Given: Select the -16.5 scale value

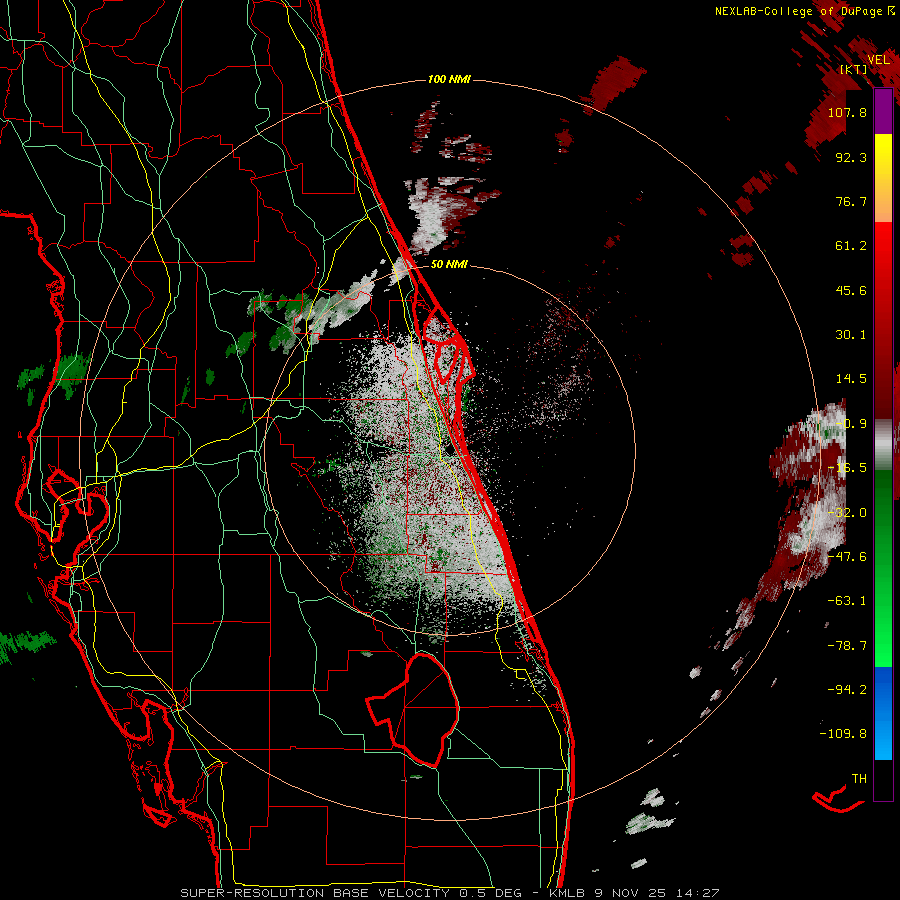Looking at the screenshot, I should (847, 468).
